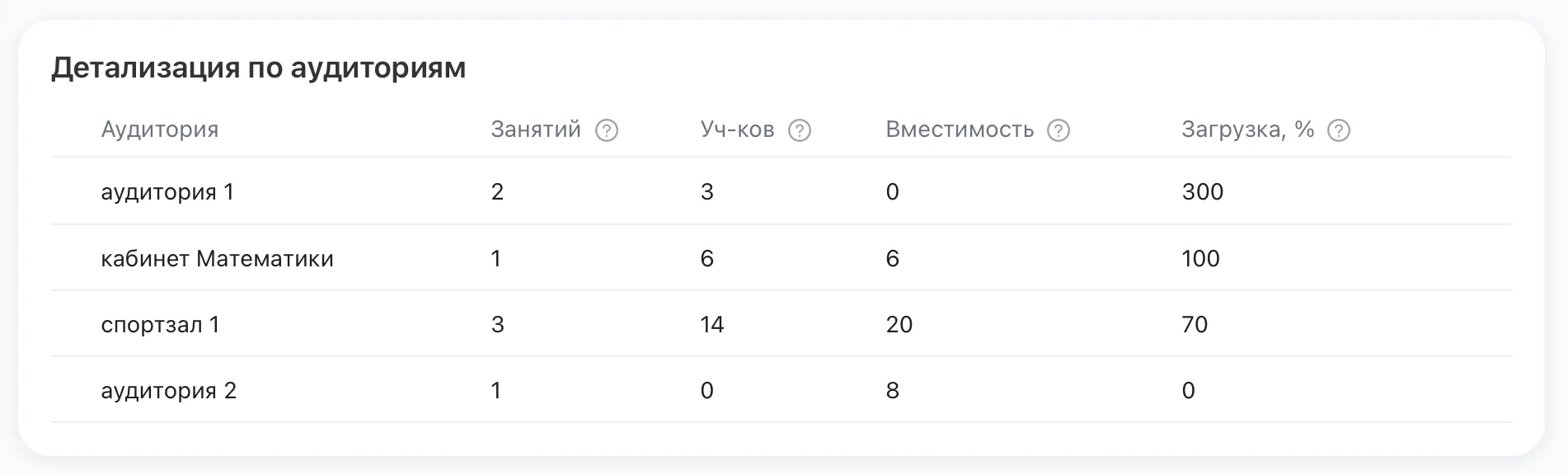Click the Детализация по аудиториям heading
Image resolution: width=1568 pixels, height=475 pixels.
pyautogui.click(x=259, y=68)
